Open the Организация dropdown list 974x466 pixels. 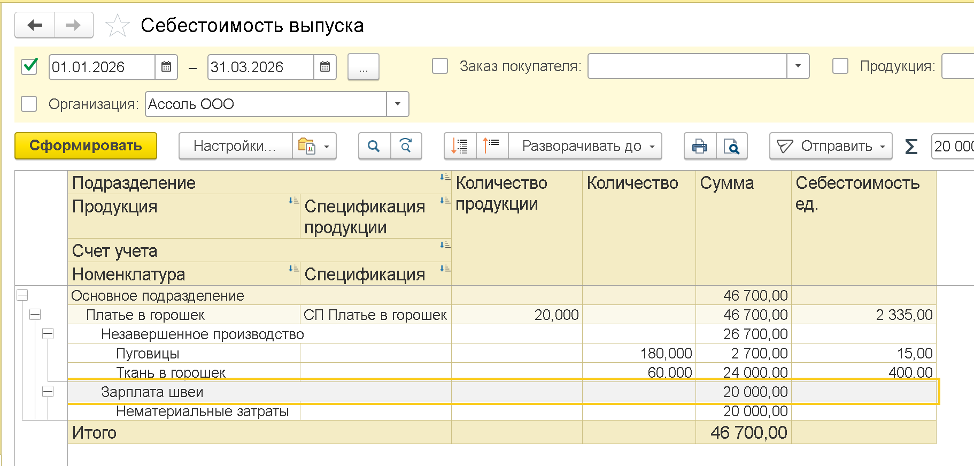coord(398,103)
